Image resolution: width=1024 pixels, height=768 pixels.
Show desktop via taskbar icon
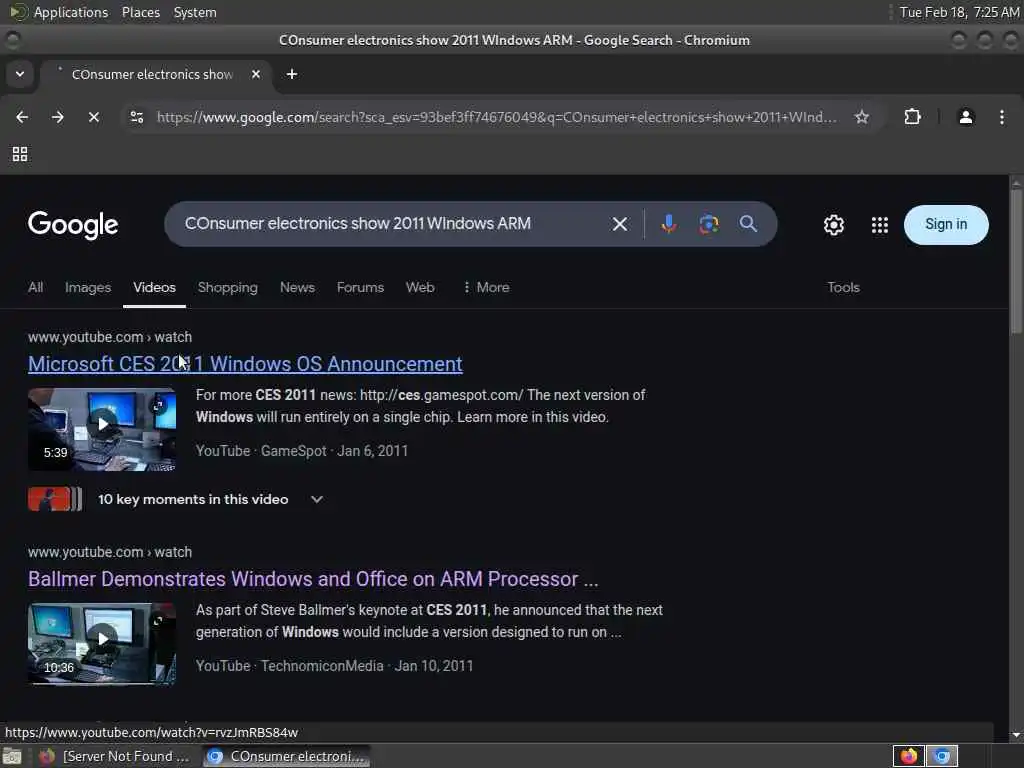(x=12, y=756)
